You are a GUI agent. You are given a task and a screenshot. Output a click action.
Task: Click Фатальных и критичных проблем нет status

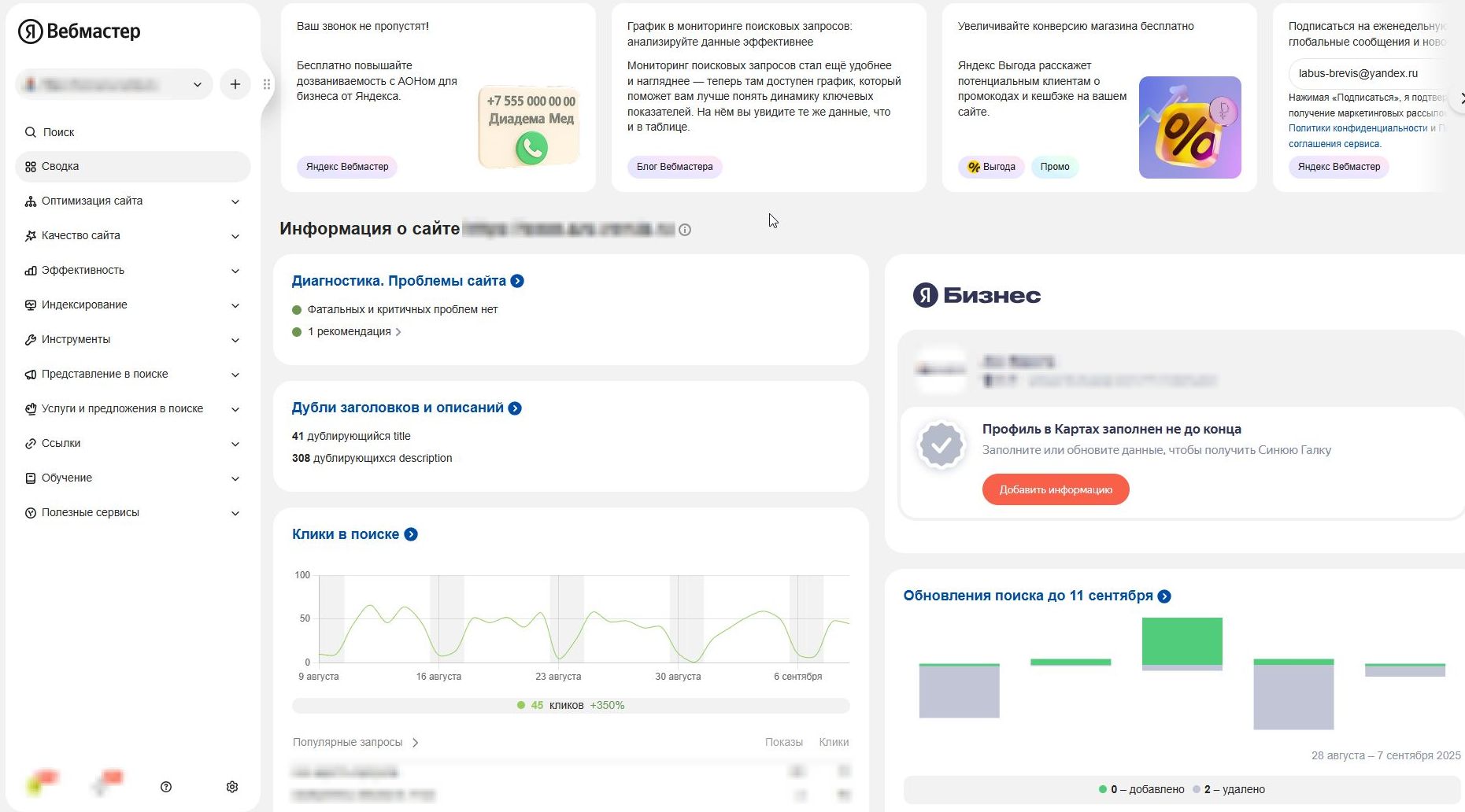402,310
